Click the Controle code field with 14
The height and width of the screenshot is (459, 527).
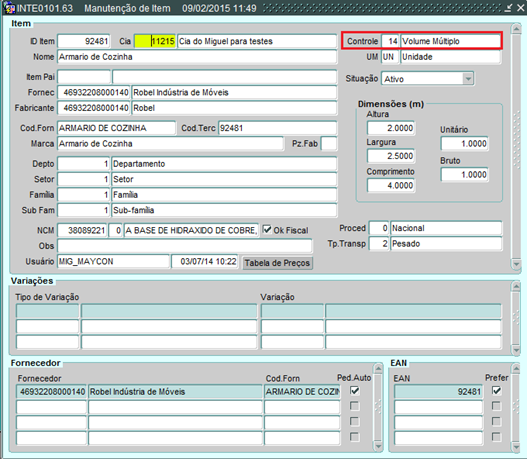tap(390, 41)
